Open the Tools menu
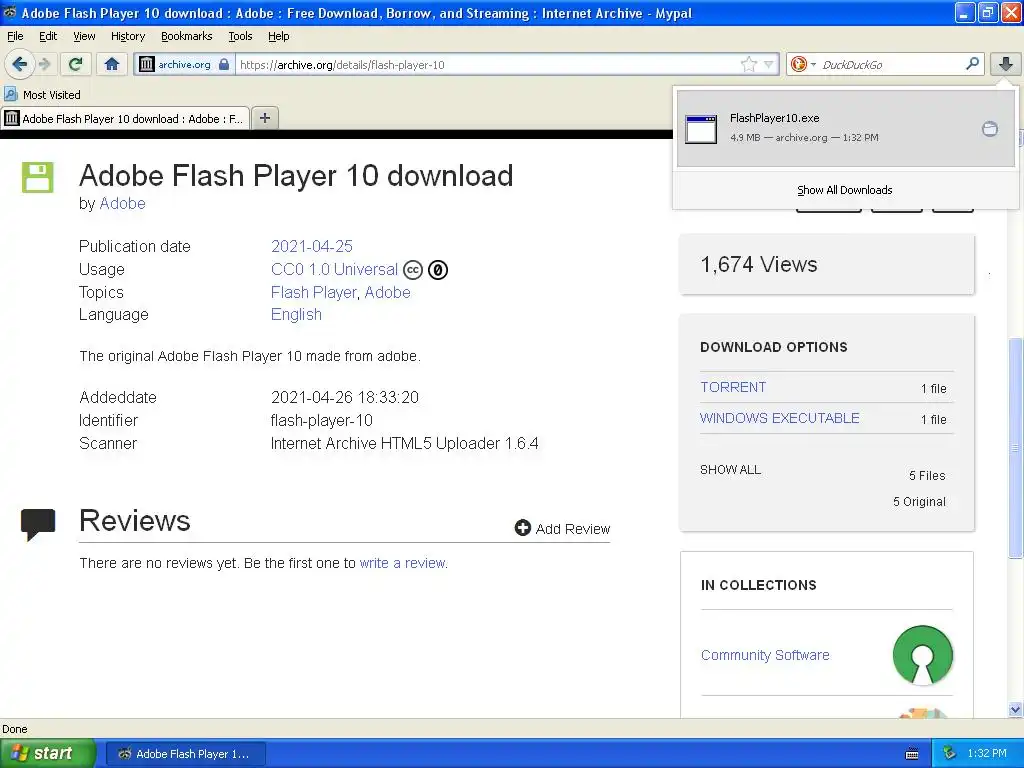The height and width of the screenshot is (768, 1024). click(240, 36)
